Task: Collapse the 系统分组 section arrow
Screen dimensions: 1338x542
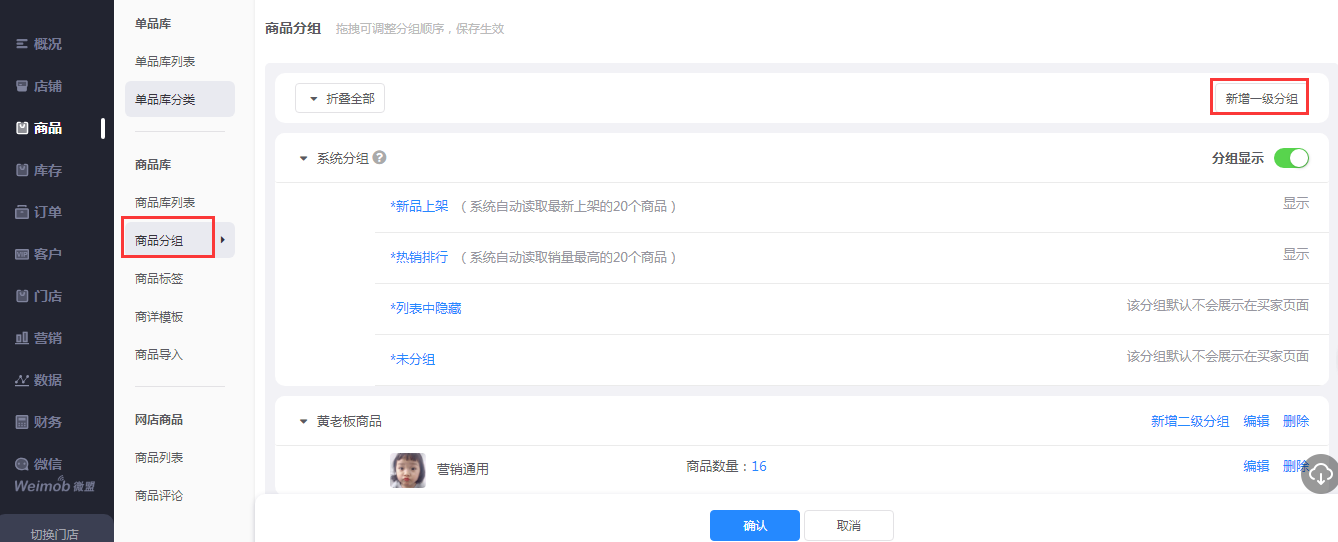Action: [303, 158]
